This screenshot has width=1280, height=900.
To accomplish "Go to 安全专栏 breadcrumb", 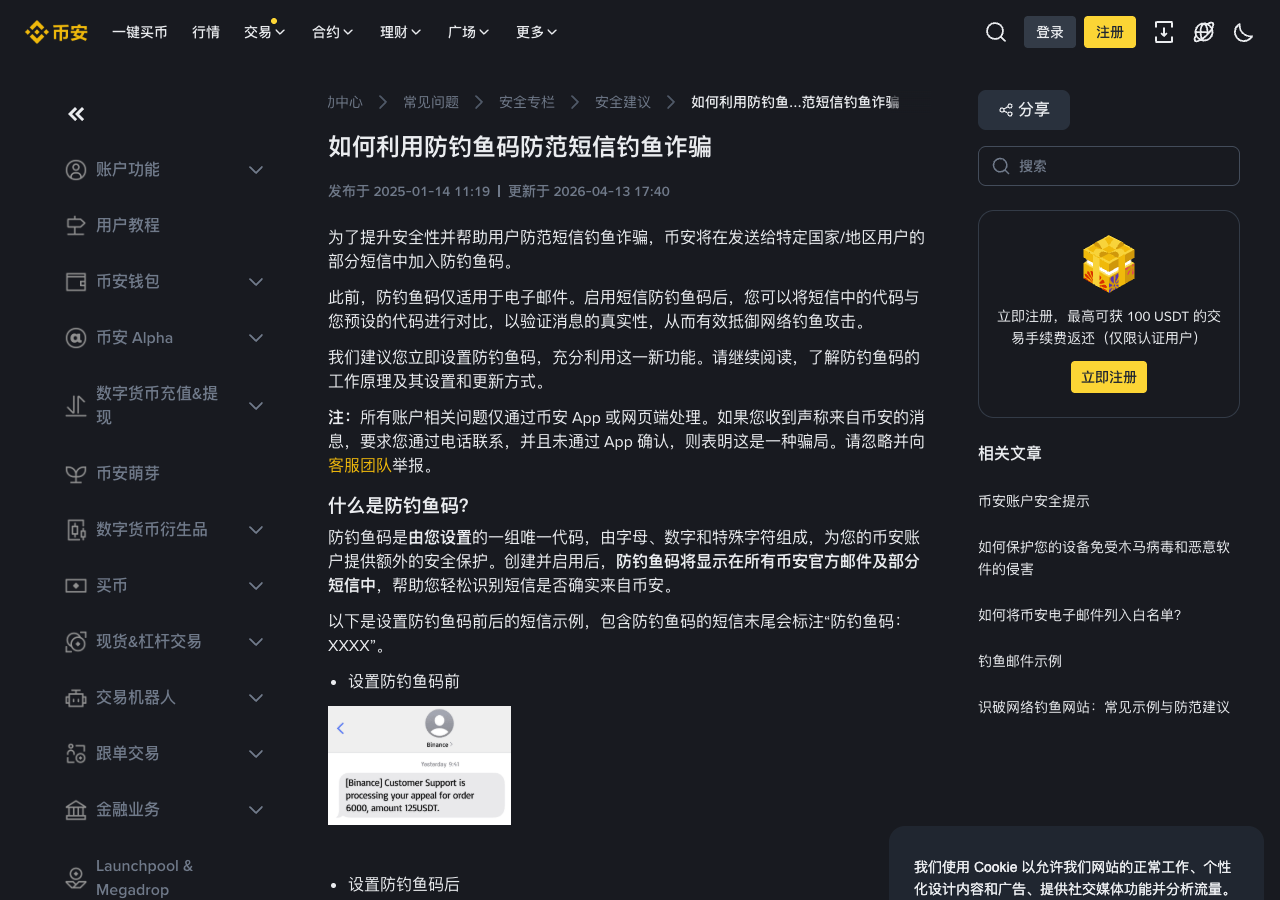I will coord(527,102).
